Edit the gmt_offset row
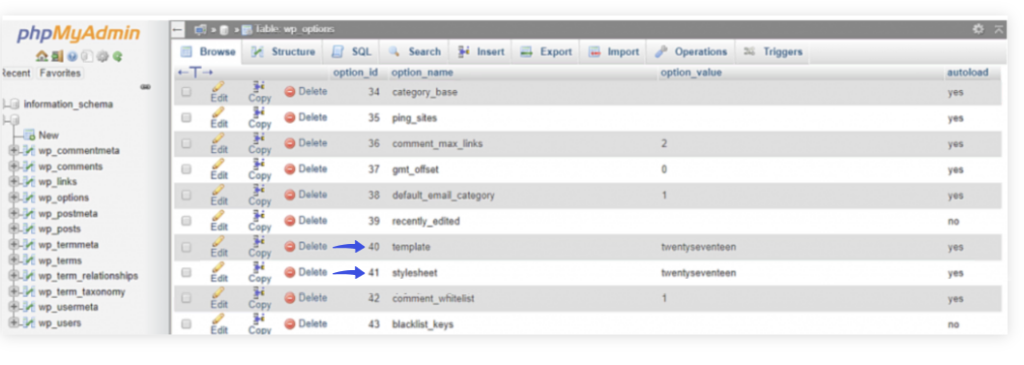The image size is (1024, 365). 219,169
